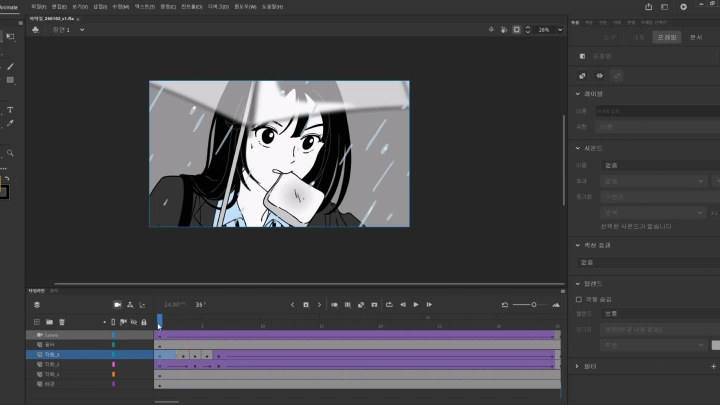Click the delete layer trash icon
Viewport: 720px width, 405px height.
point(62,322)
